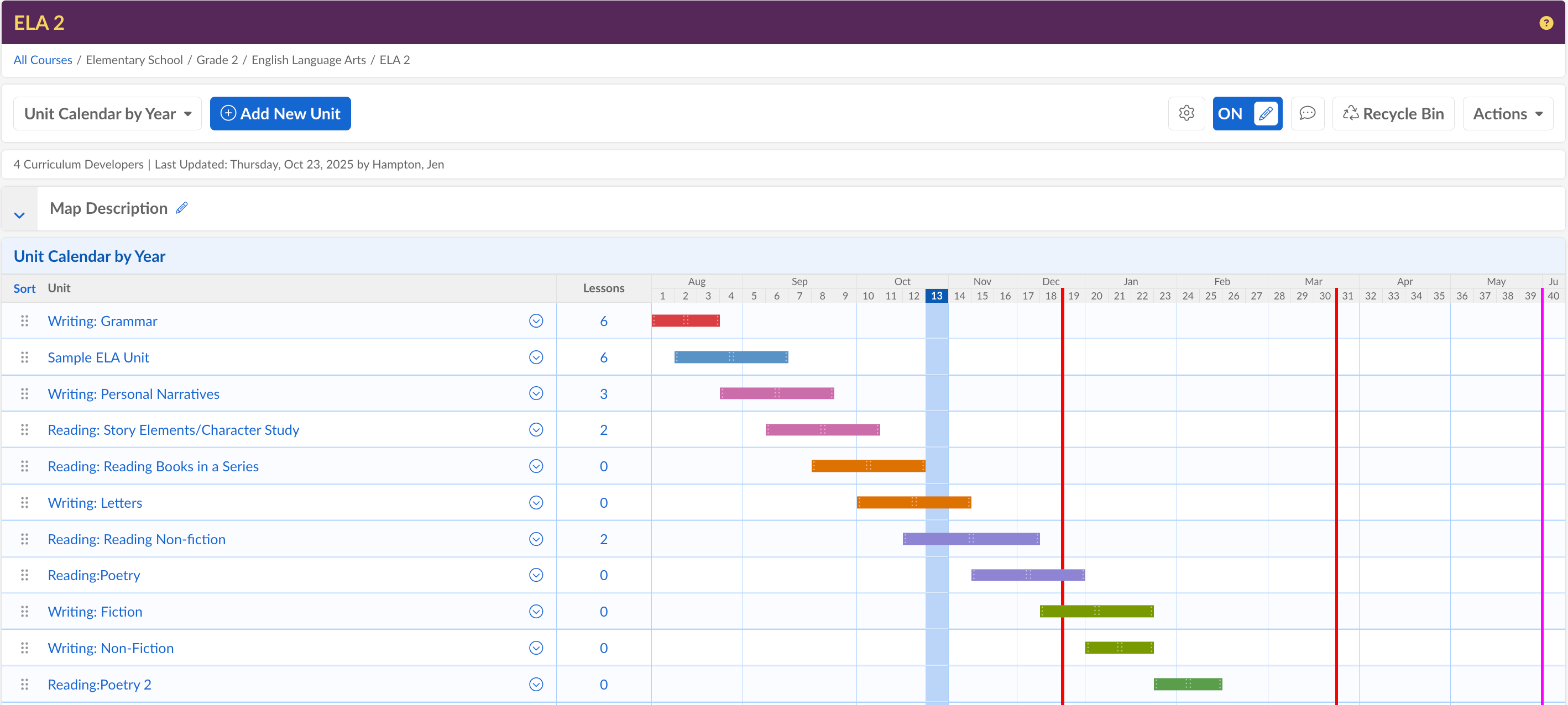Click the Sort column header
This screenshot has width=1568, height=705.
[24, 288]
